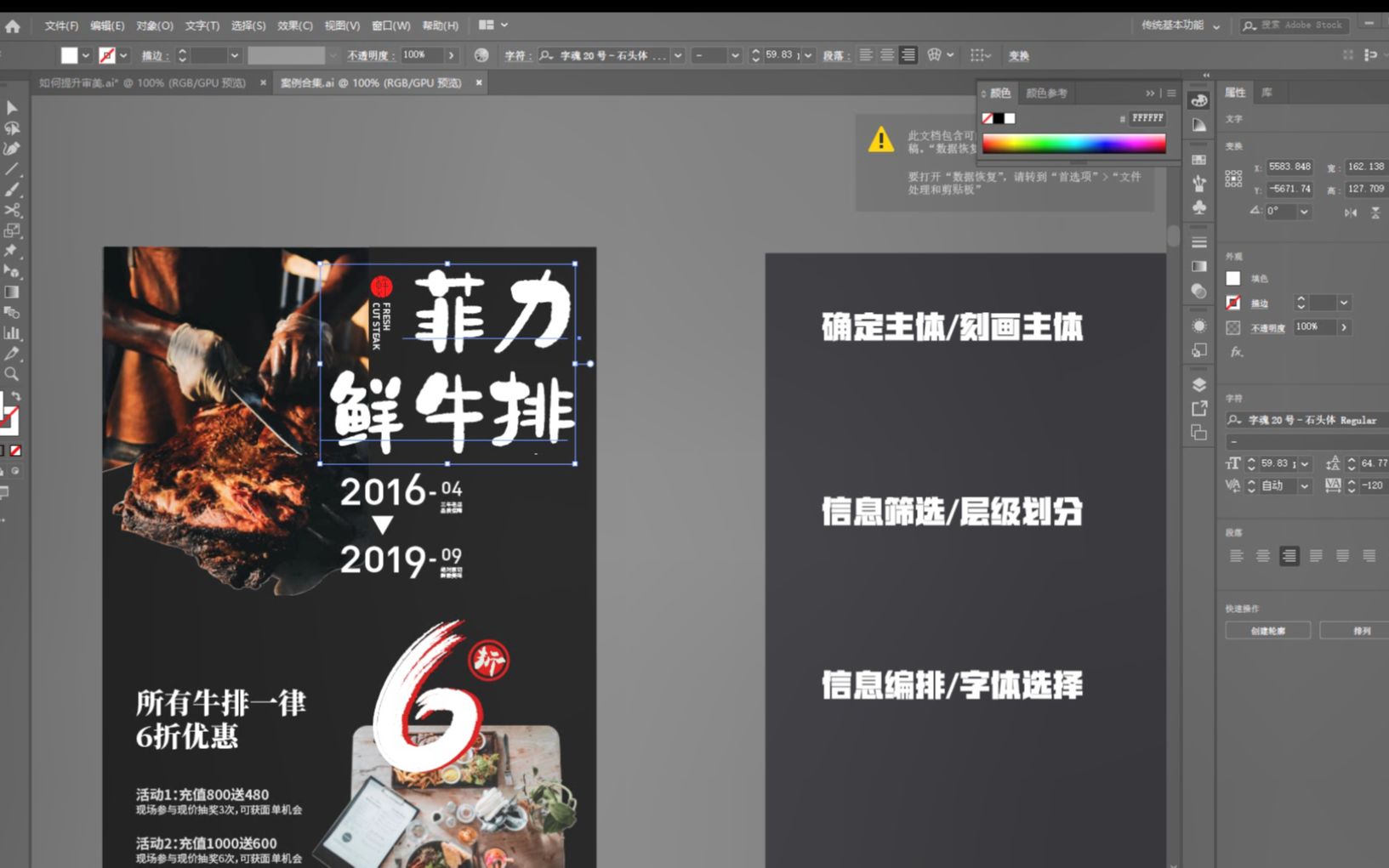
Task: Click the rainbow color spectrum bar
Action: (x=1076, y=143)
